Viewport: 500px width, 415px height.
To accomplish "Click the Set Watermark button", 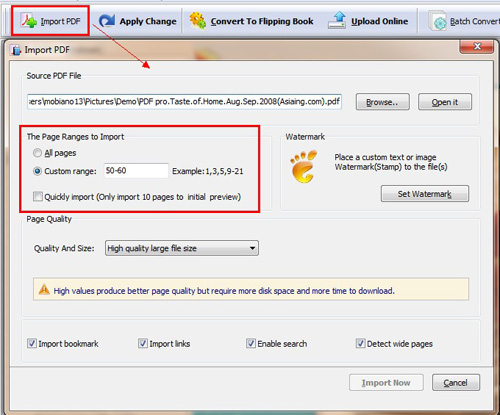I will [425, 194].
